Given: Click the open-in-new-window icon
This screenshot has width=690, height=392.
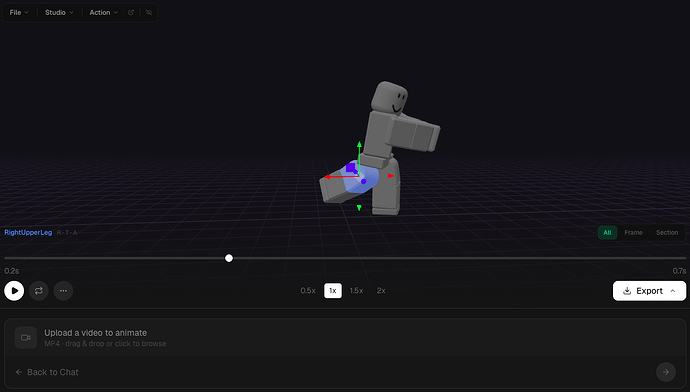Looking at the screenshot, I should click(x=131, y=12).
